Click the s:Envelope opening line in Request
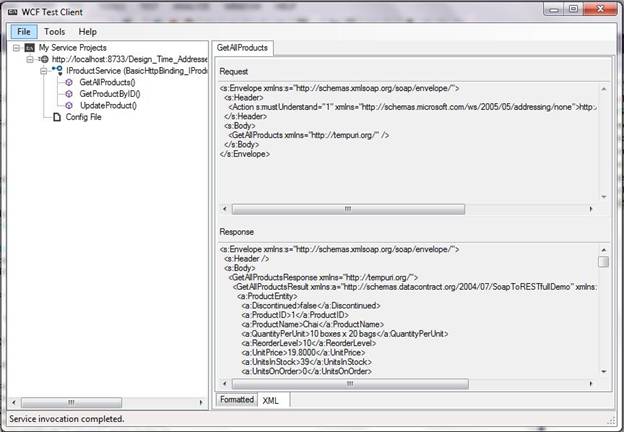Screen dimensions: 624x432 (x=339, y=88)
